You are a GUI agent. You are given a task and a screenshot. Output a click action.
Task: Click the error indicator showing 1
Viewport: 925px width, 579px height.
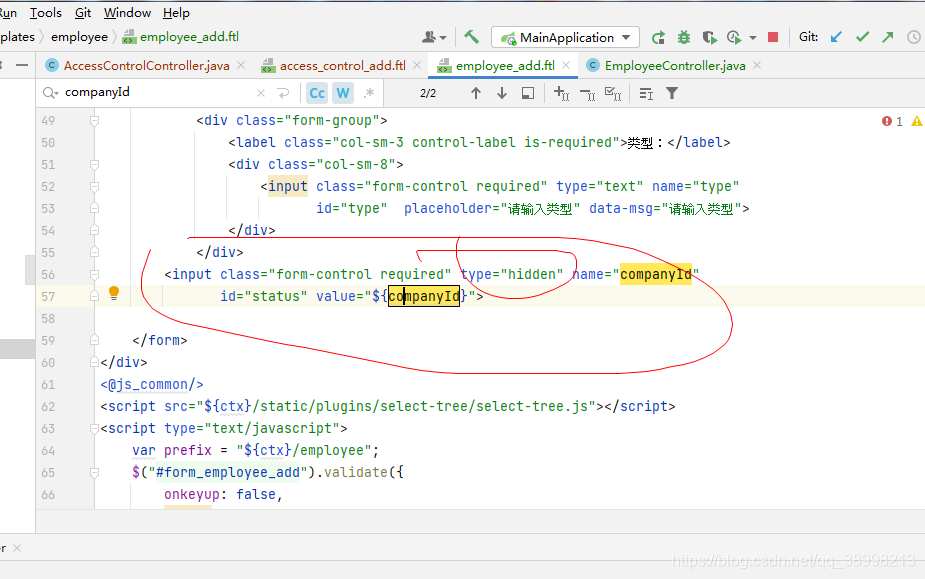tap(892, 121)
